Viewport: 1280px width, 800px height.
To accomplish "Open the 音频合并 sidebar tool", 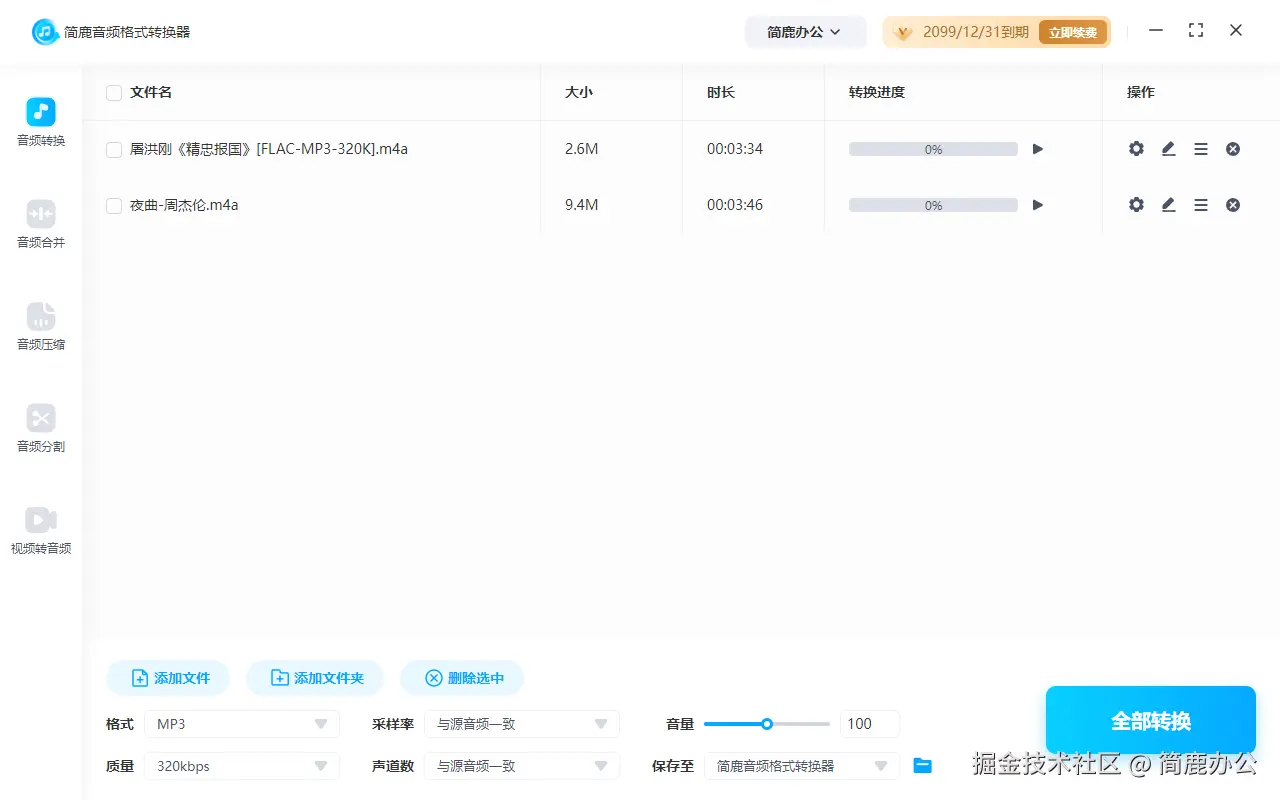I will (40, 224).
